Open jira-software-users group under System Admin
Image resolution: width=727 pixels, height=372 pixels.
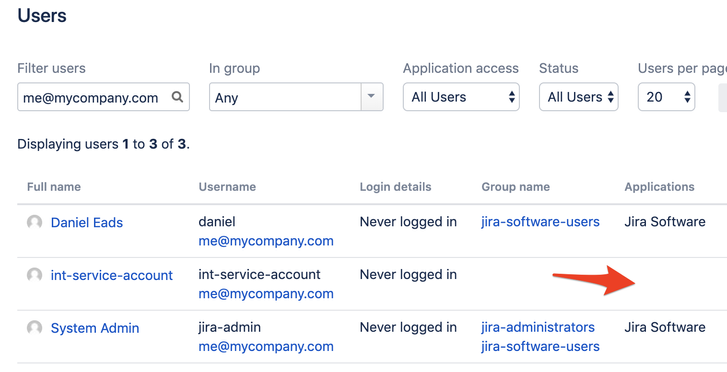tap(540, 346)
